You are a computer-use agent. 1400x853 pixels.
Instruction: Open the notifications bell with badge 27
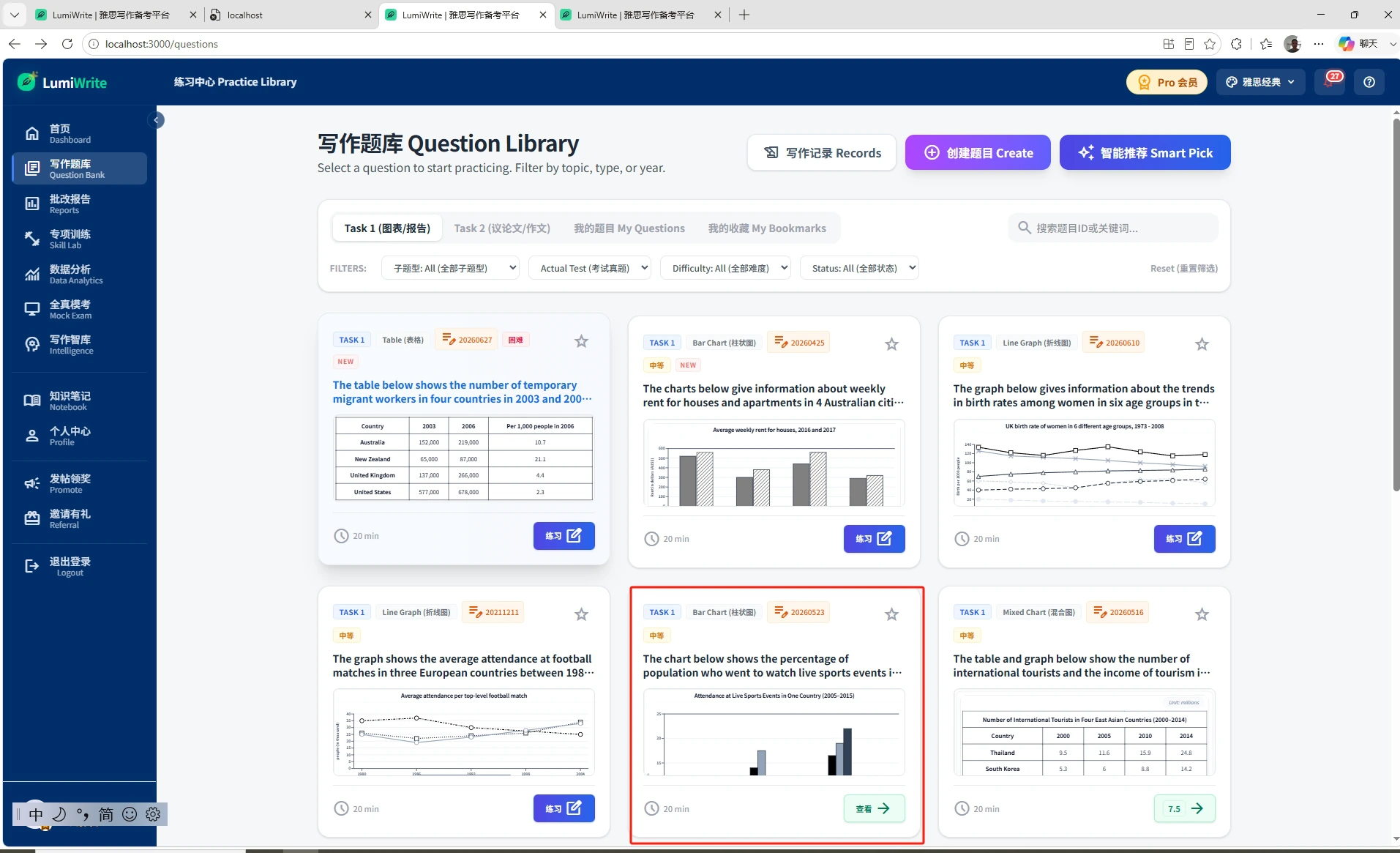click(1330, 82)
